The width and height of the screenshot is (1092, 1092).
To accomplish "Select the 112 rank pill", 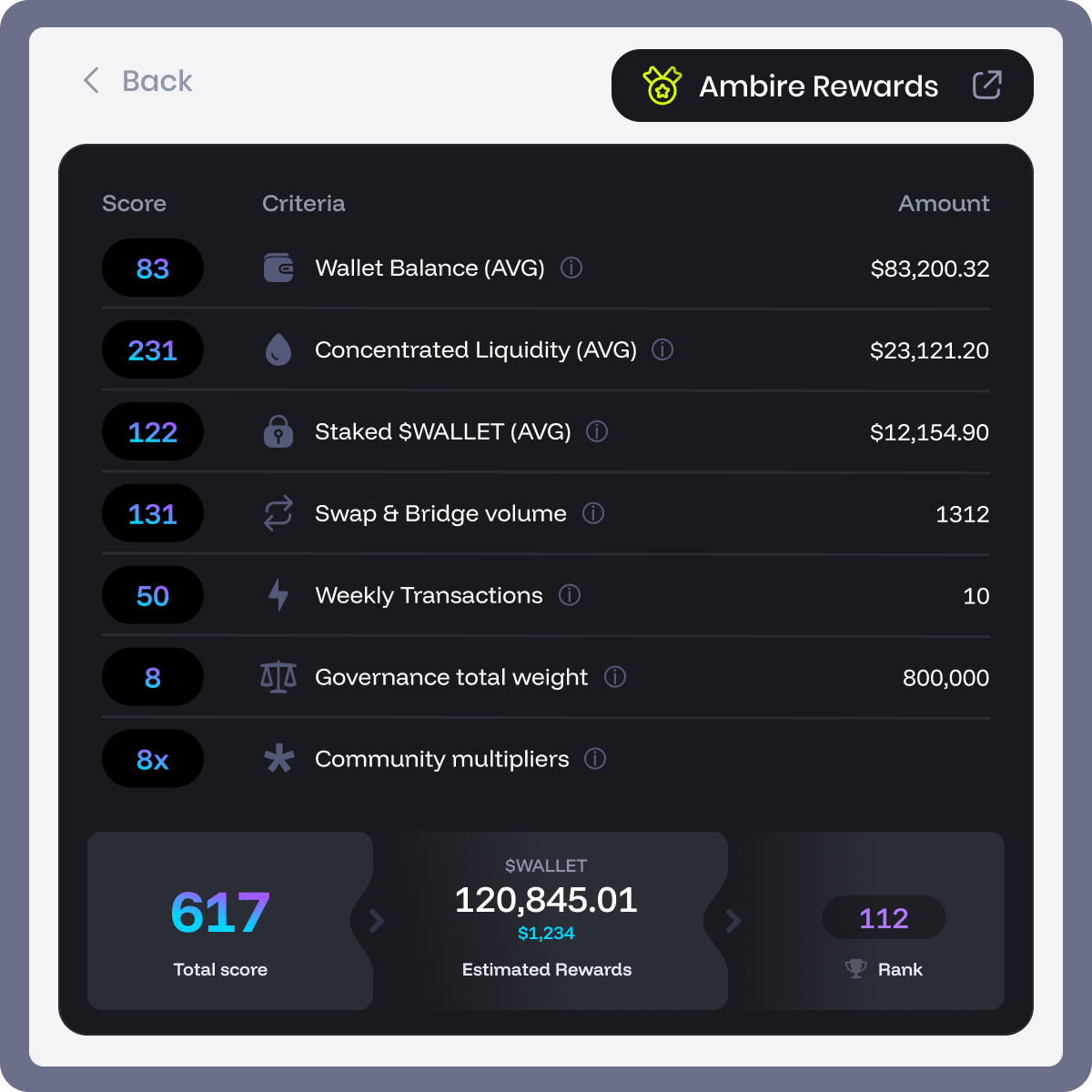I will click(884, 918).
